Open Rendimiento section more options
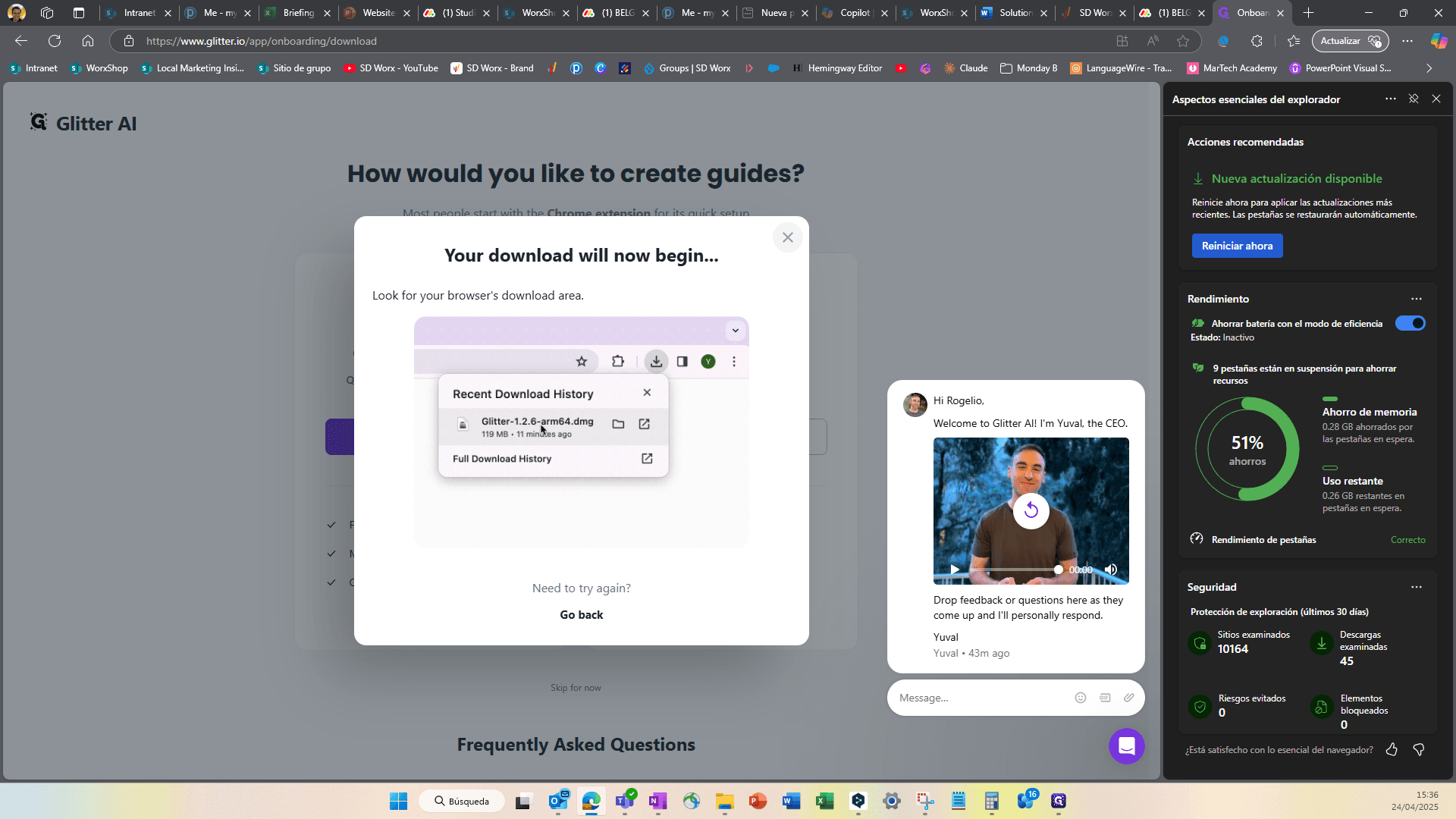Screen dimensions: 1456x819 [1416, 299]
